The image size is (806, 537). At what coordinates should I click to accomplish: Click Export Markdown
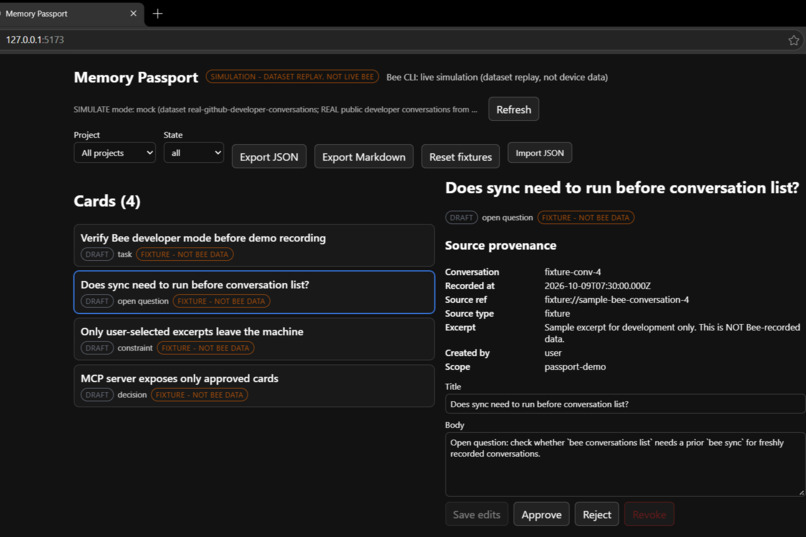[363, 157]
